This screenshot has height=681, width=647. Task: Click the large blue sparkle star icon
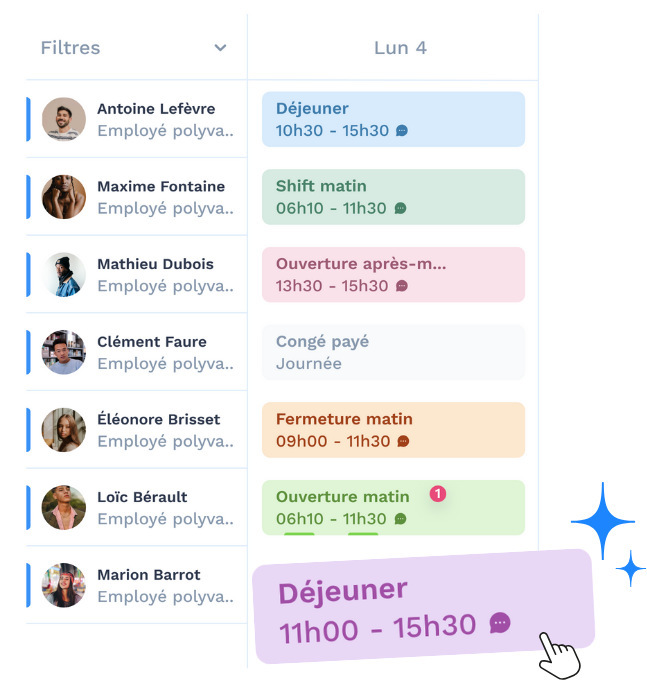(603, 521)
